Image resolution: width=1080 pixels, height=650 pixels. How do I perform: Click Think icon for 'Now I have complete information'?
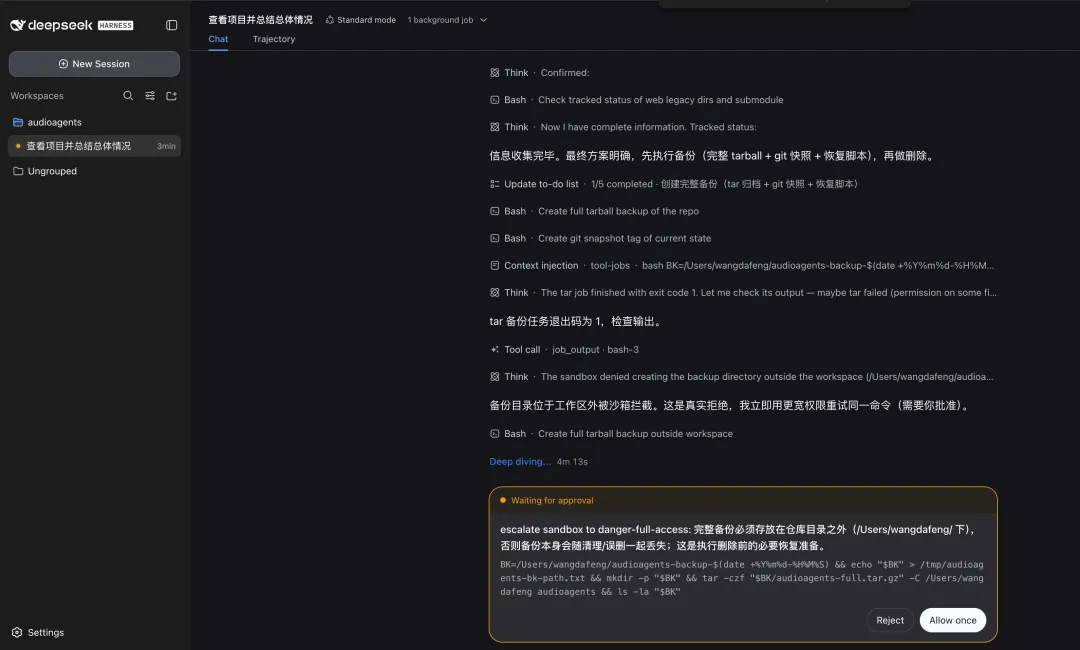coord(495,127)
